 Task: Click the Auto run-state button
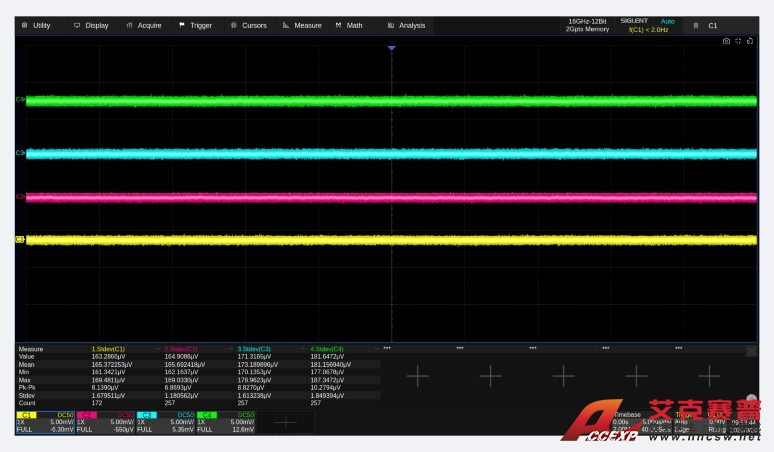pos(667,20)
